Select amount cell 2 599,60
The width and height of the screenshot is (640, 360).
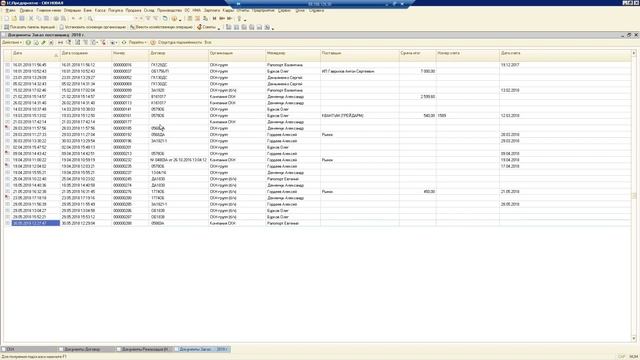coord(418,97)
